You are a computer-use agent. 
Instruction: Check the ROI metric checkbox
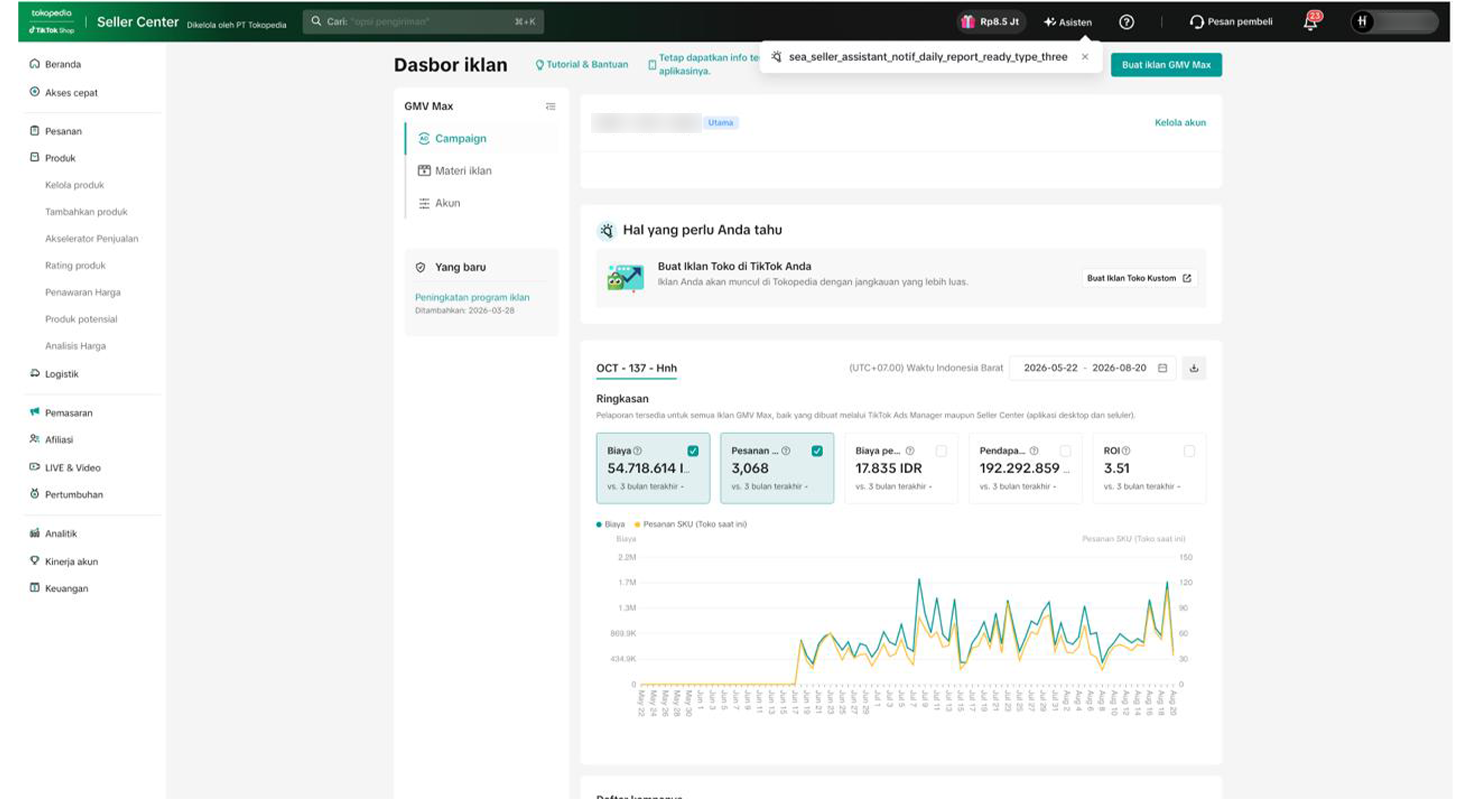pos(1189,451)
